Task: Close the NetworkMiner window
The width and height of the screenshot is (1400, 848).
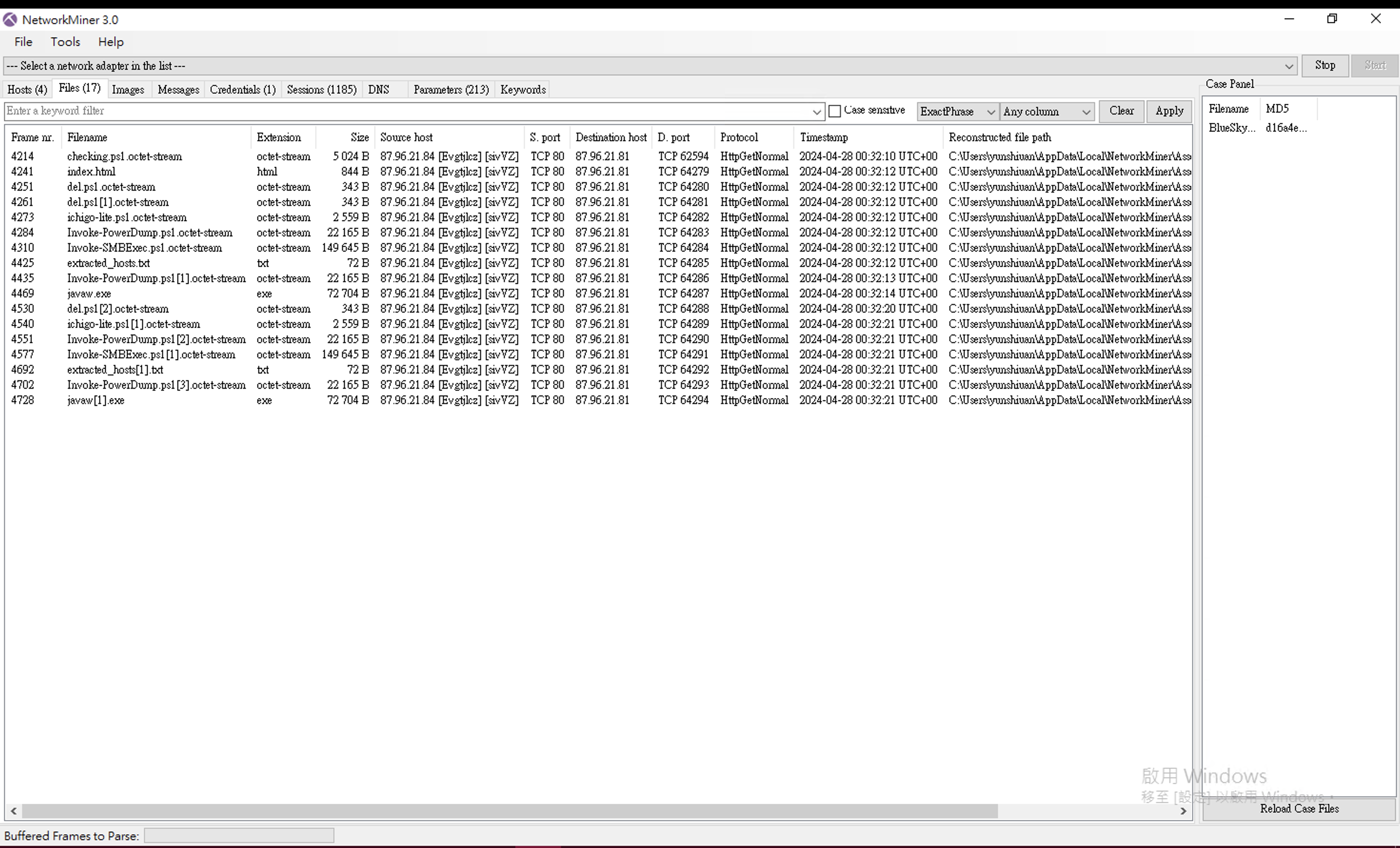Action: [1376, 19]
